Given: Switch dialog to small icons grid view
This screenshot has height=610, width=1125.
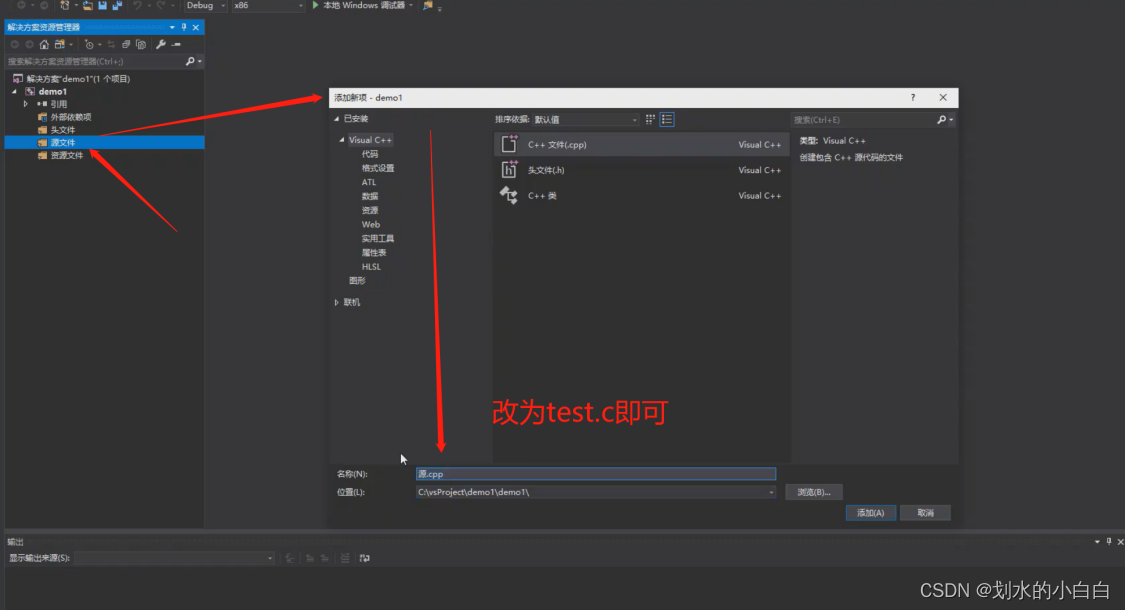Looking at the screenshot, I should point(650,119).
